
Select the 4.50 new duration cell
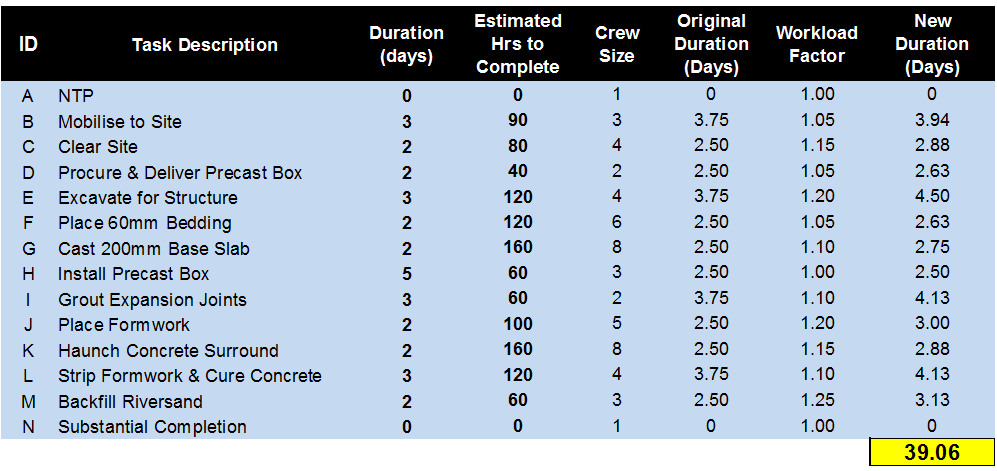[x=931, y=196]
